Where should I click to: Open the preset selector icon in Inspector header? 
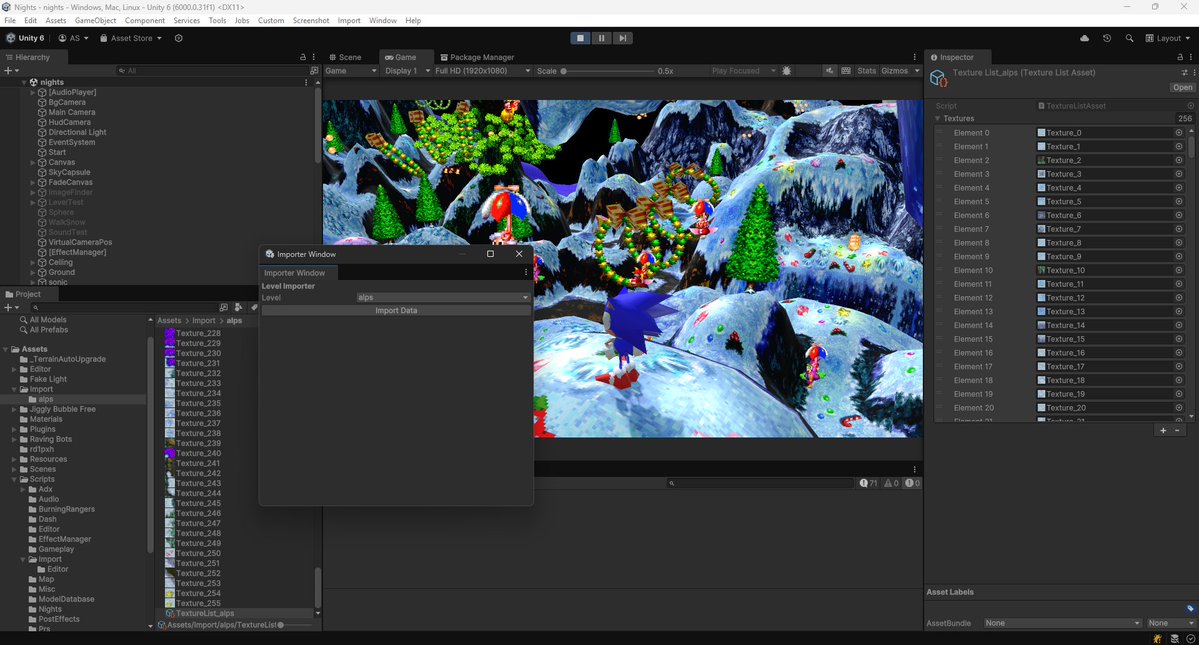[1184, 73]
